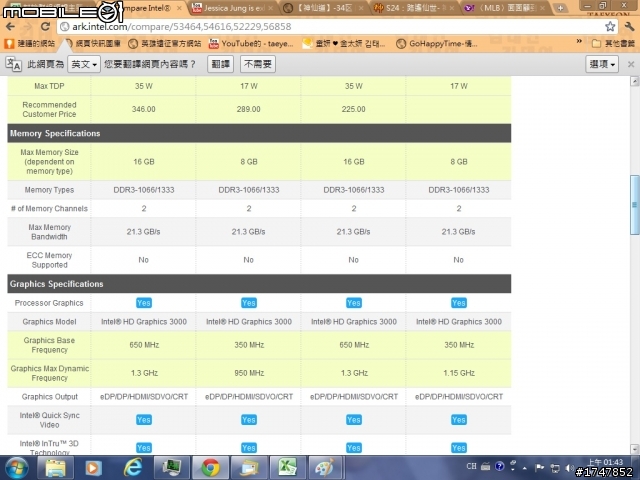Click the 翻譯 translate button

[x=220, y=64]
